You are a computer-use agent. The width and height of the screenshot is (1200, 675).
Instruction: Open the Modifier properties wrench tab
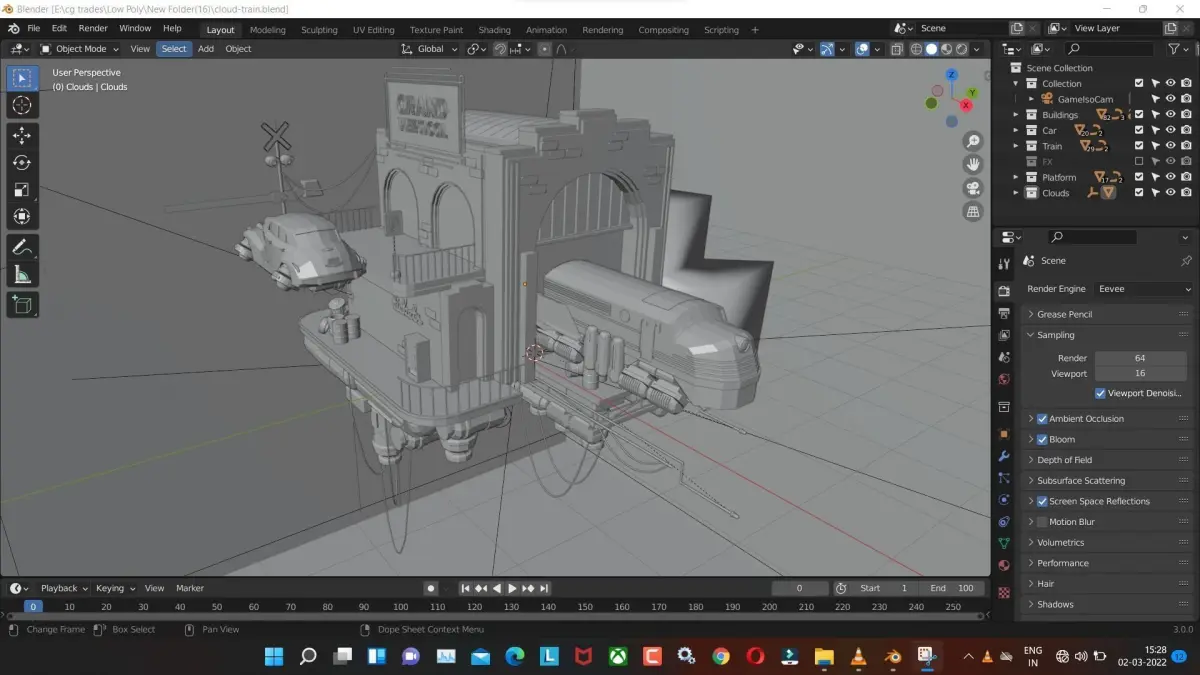click(1004, 456)
